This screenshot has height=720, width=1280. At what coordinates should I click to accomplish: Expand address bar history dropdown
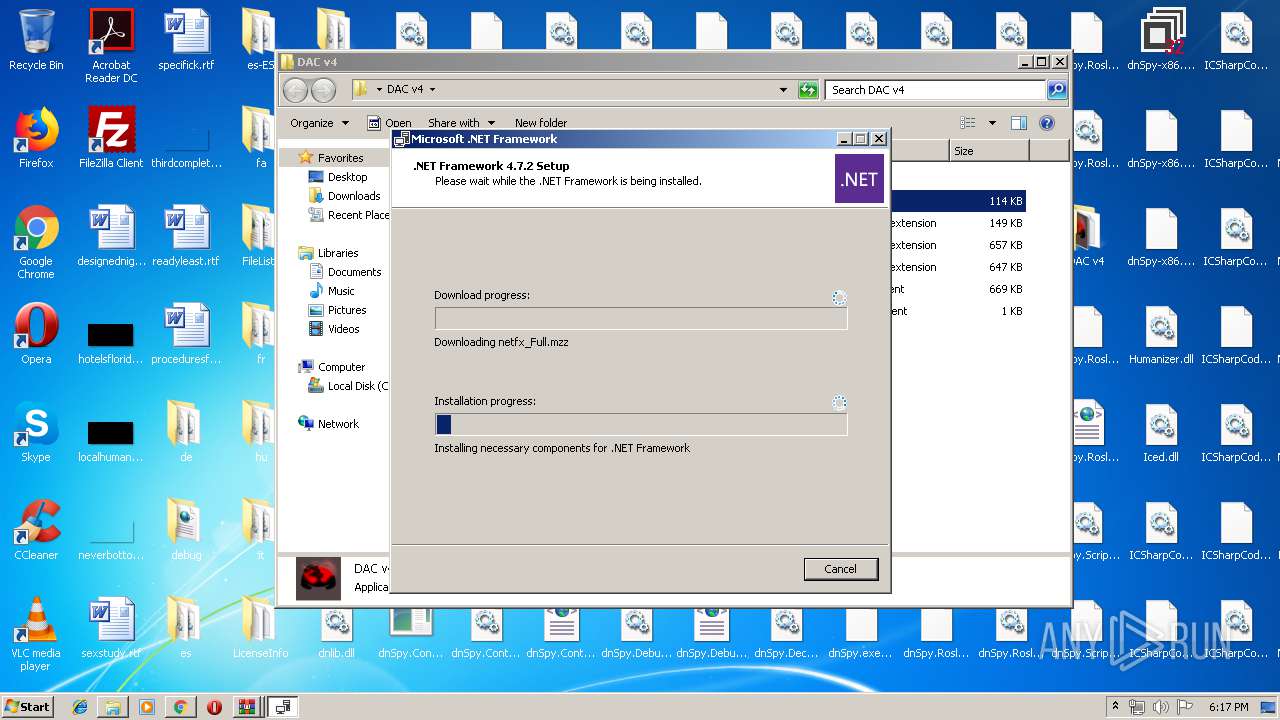(x=783, y=90)
